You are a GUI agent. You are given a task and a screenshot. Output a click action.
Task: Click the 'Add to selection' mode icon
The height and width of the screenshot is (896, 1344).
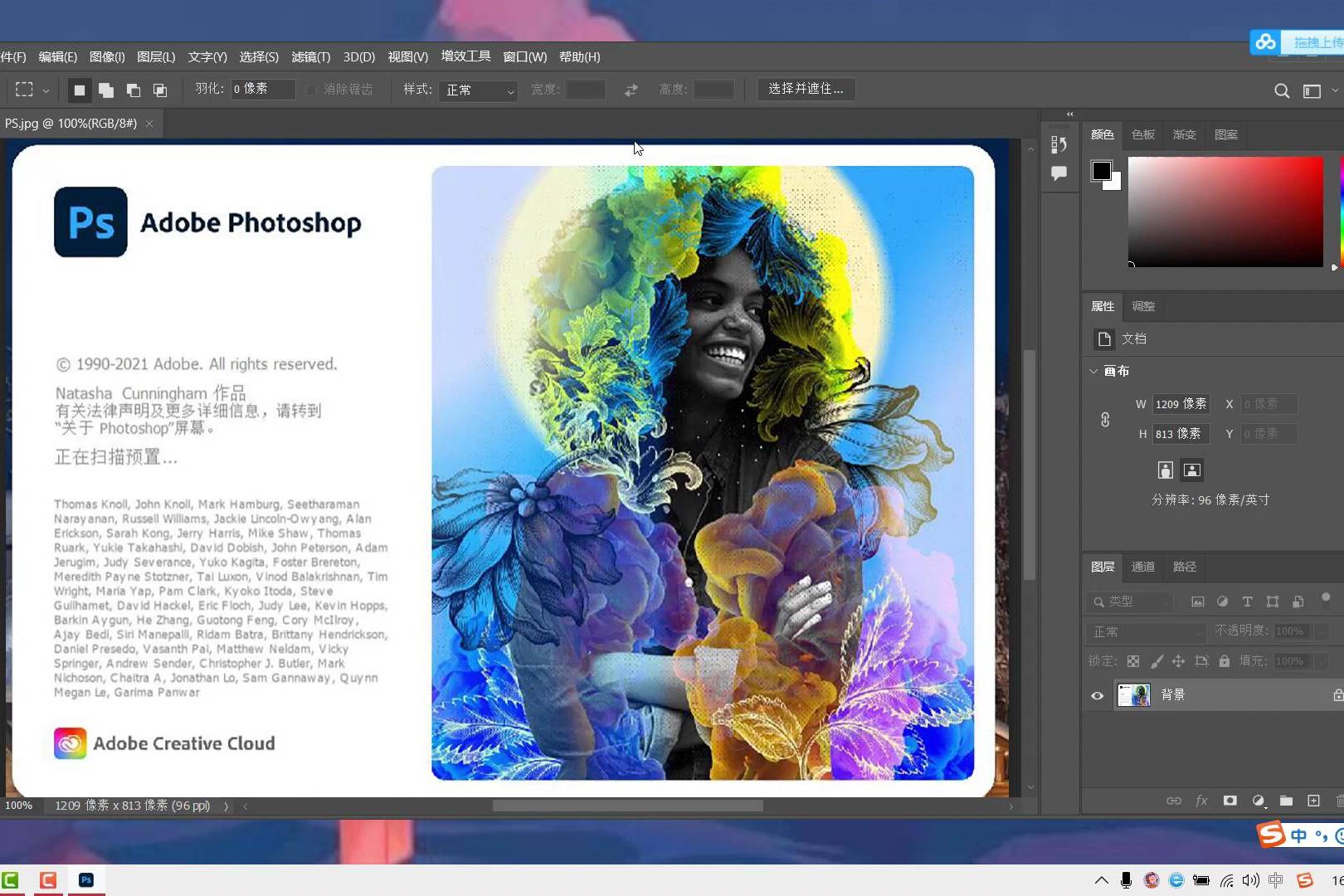point(106,90)
